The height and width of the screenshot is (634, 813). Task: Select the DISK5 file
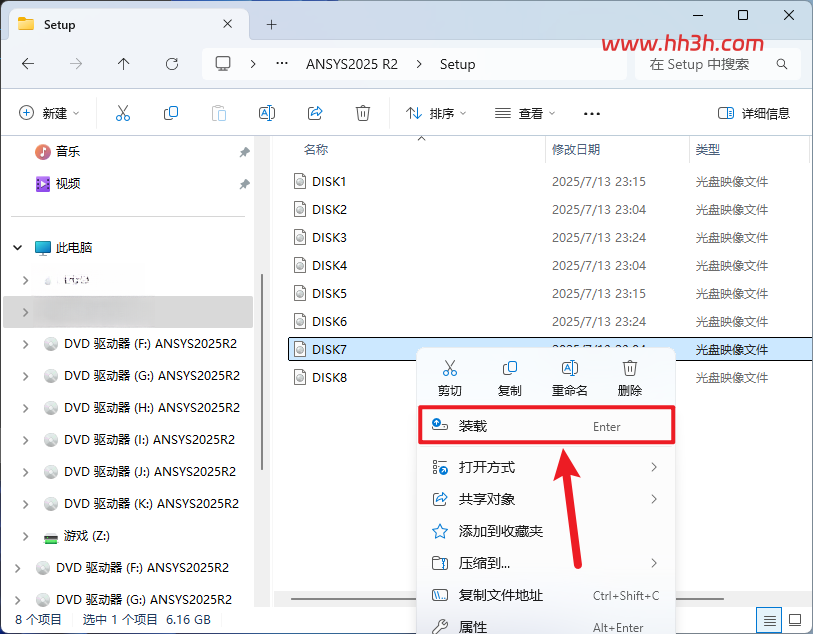coord(329,293)
